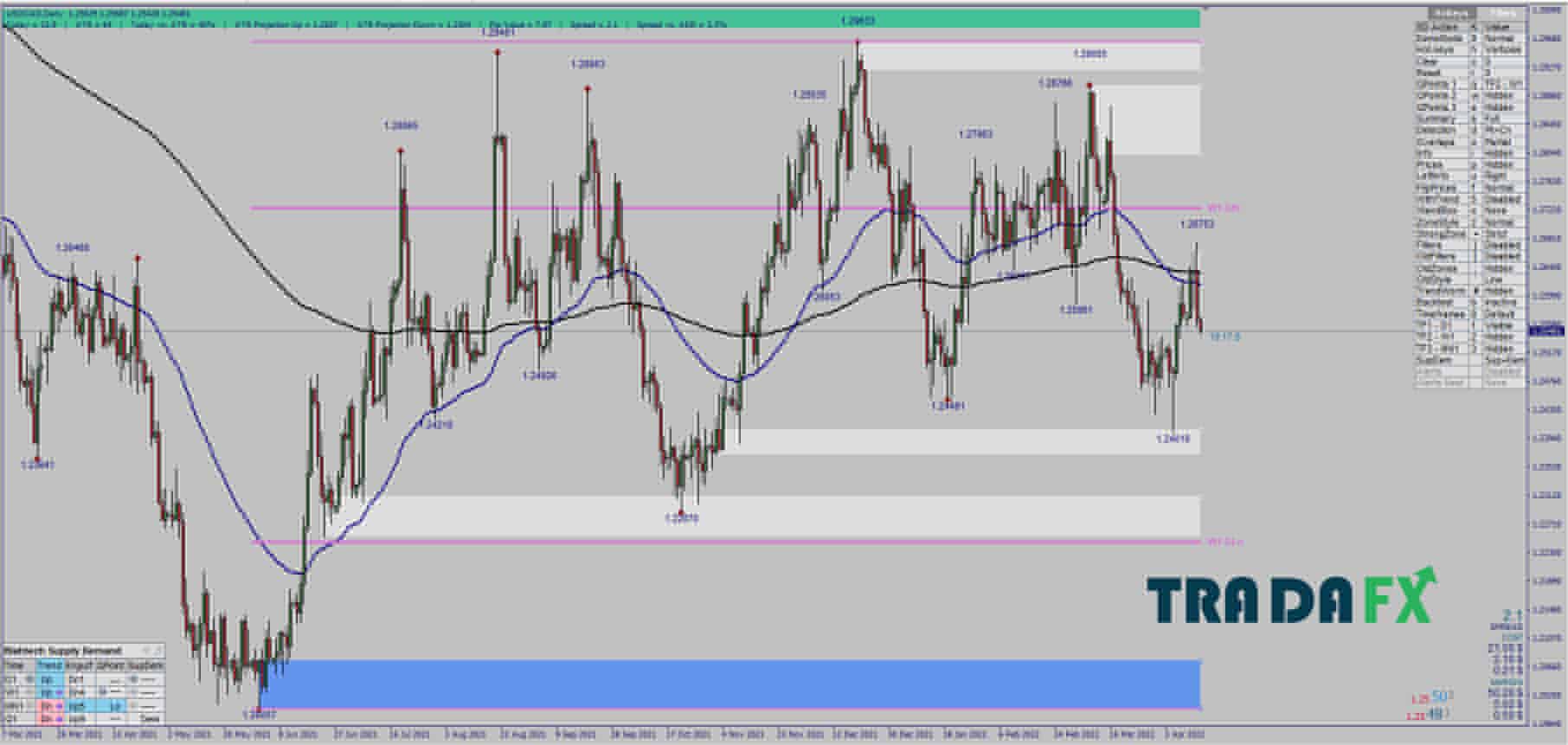Click the Reset row in the settings panel
The height and width of the screenshot is (745, 1568).
pos(1469,73)
